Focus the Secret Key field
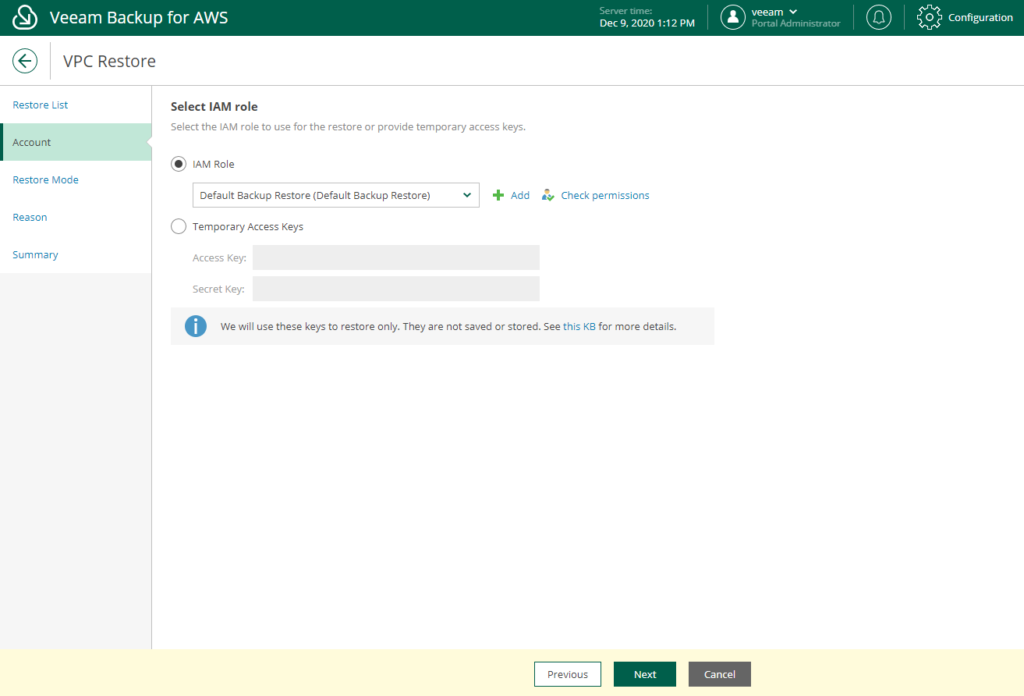 pos(396,289)
